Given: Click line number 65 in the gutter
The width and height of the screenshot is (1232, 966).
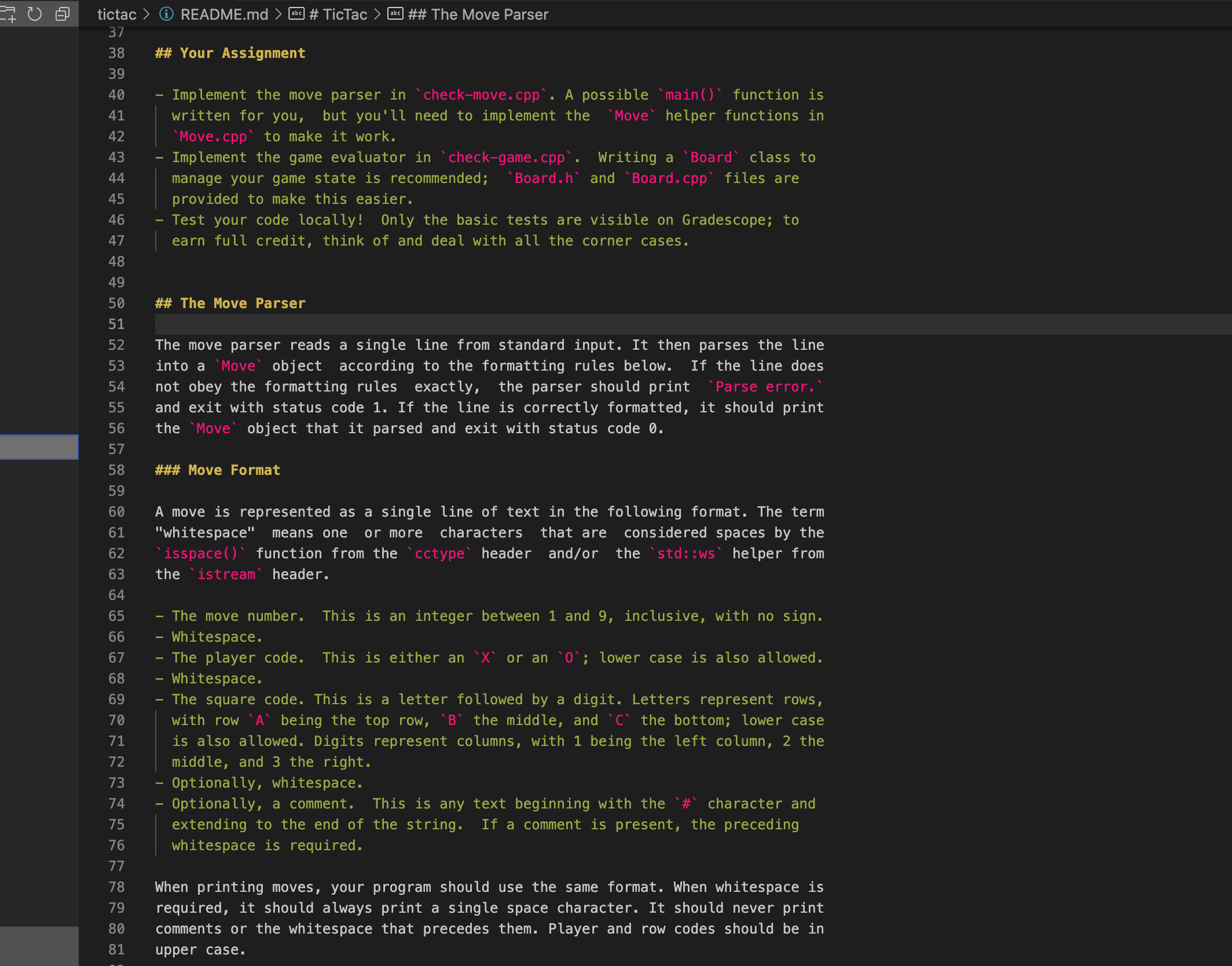Looking at the screenshot, I should click(116, 616).
